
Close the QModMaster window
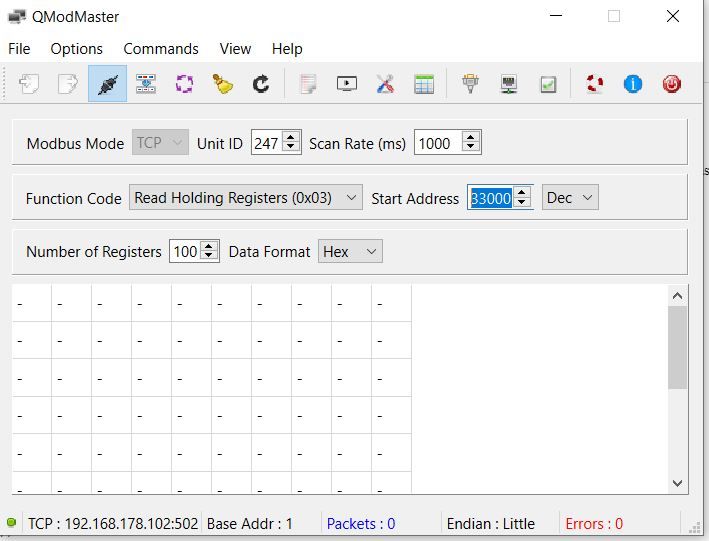673,16
